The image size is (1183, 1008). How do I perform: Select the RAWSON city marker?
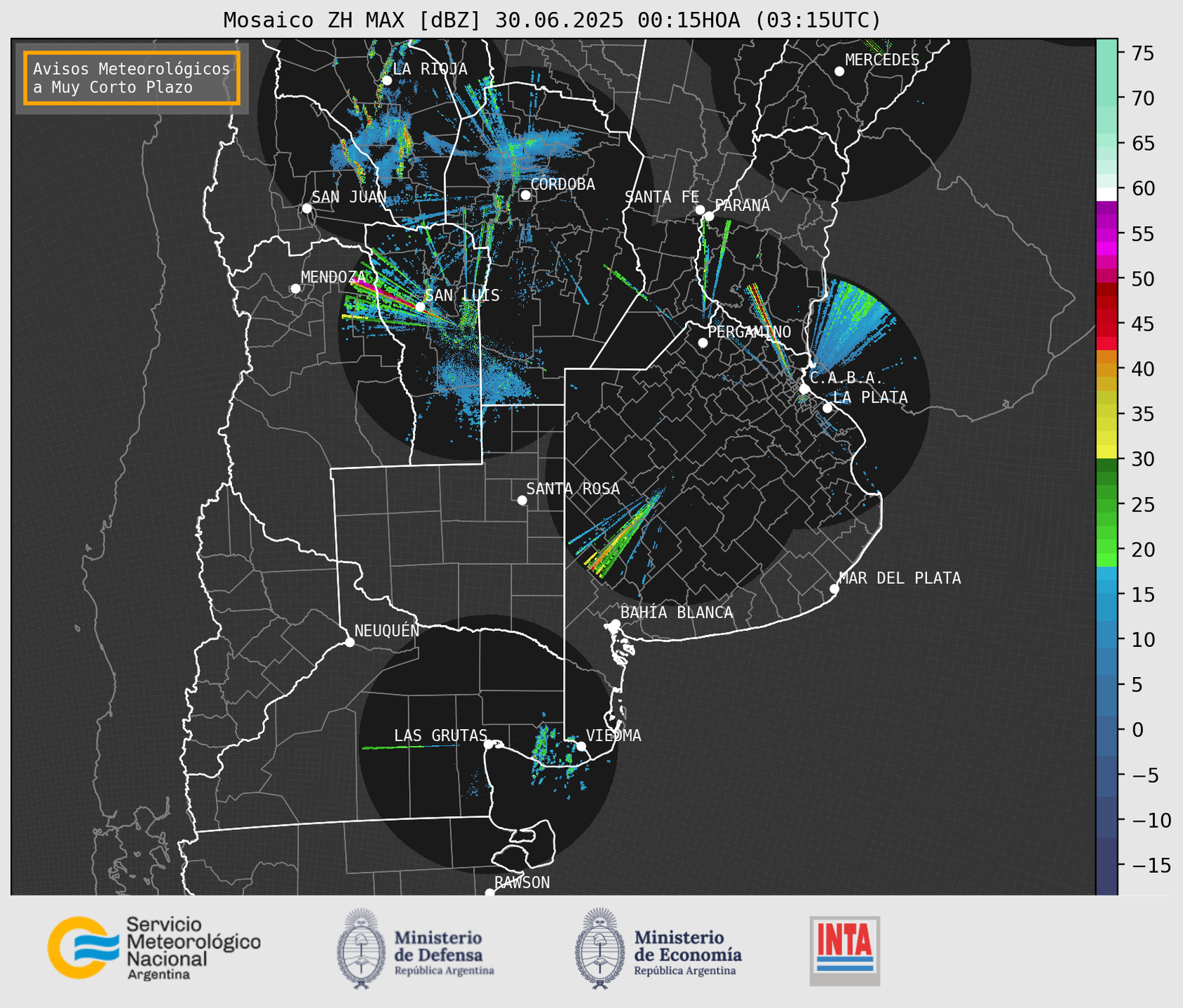[489, 892]
